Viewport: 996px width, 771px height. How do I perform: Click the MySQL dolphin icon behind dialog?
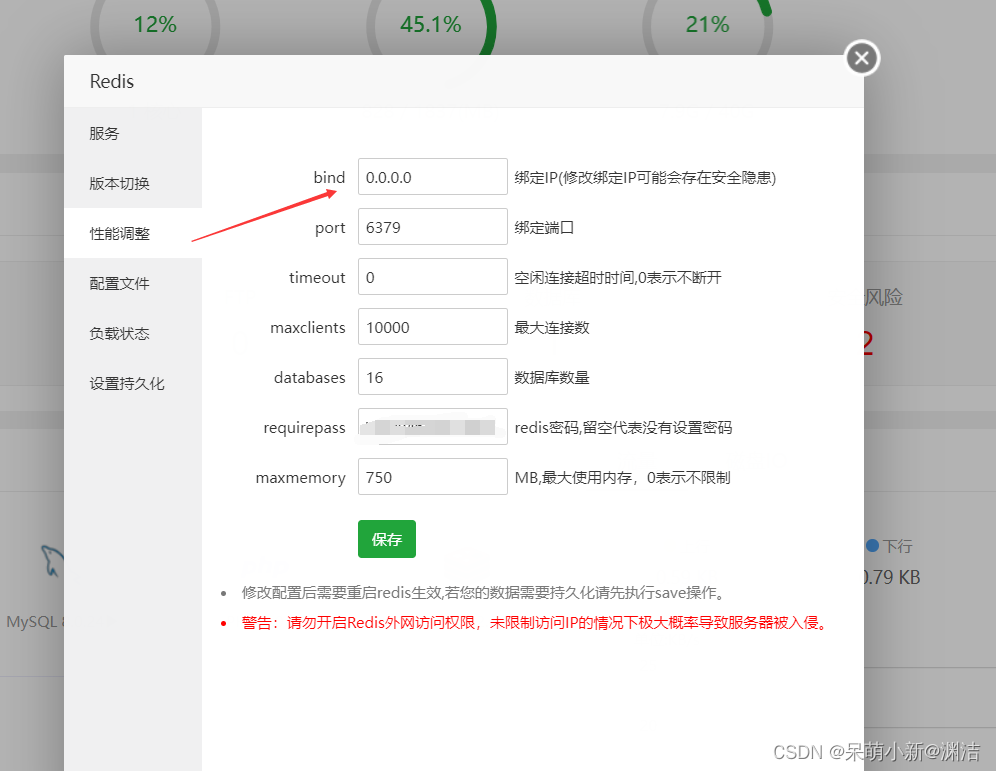tap(52, 560)
